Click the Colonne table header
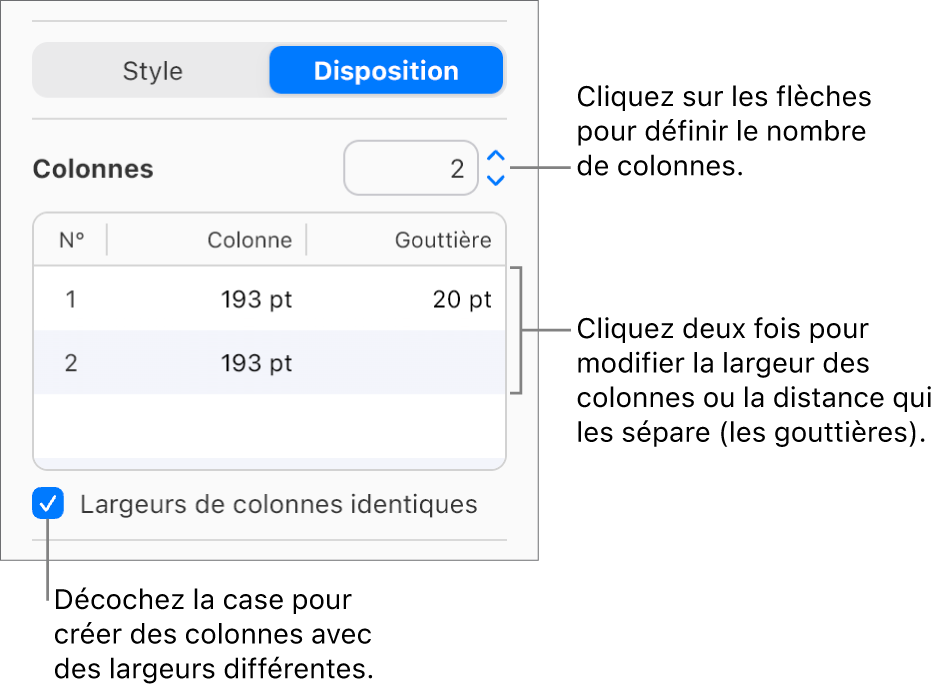 tap(249, 239)
